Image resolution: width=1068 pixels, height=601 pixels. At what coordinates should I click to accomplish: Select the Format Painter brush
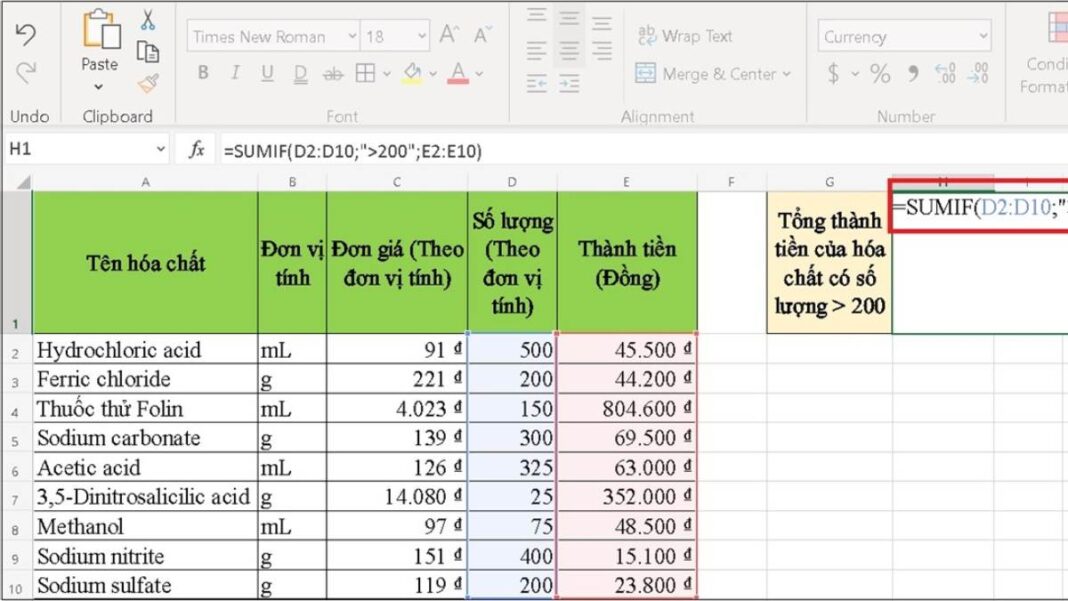click(148, 83)
